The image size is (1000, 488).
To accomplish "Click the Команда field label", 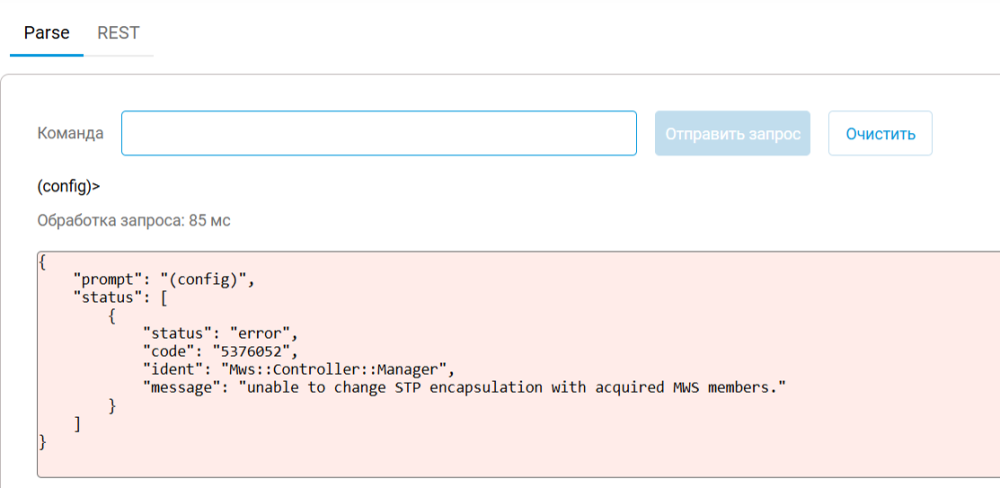I will [x=70, y=133].
